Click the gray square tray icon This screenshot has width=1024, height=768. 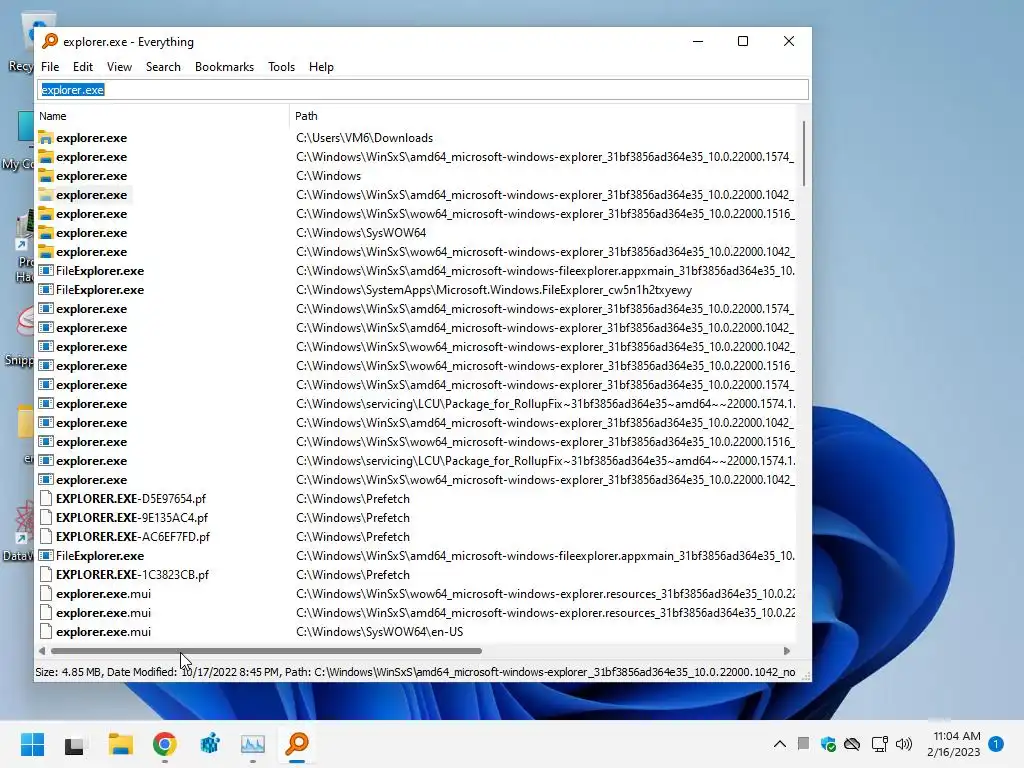click(x=803, y=743)
